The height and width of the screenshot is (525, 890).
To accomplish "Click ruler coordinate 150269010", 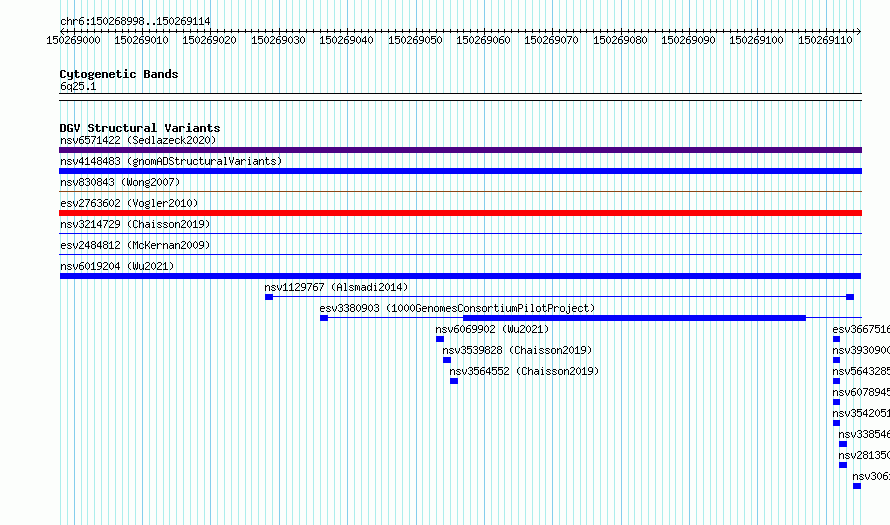I will click(x=141, y=40).
